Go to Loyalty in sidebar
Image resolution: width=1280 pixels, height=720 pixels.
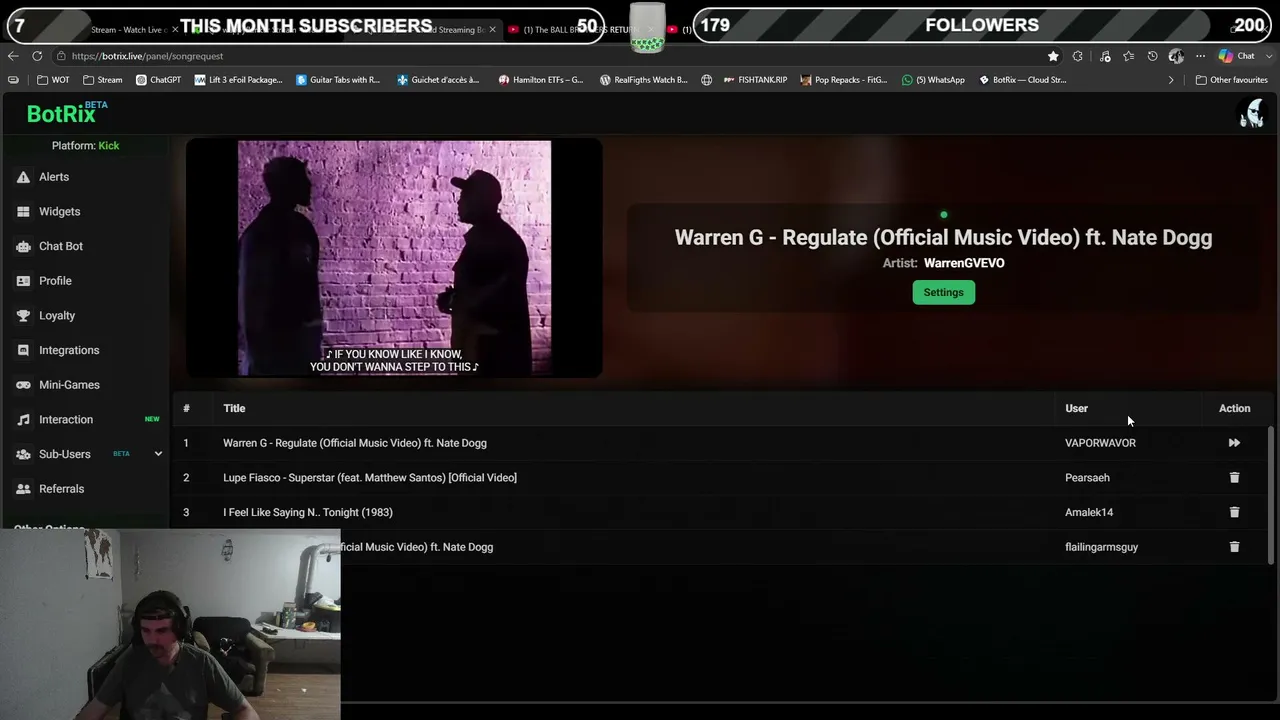(57, 316)
